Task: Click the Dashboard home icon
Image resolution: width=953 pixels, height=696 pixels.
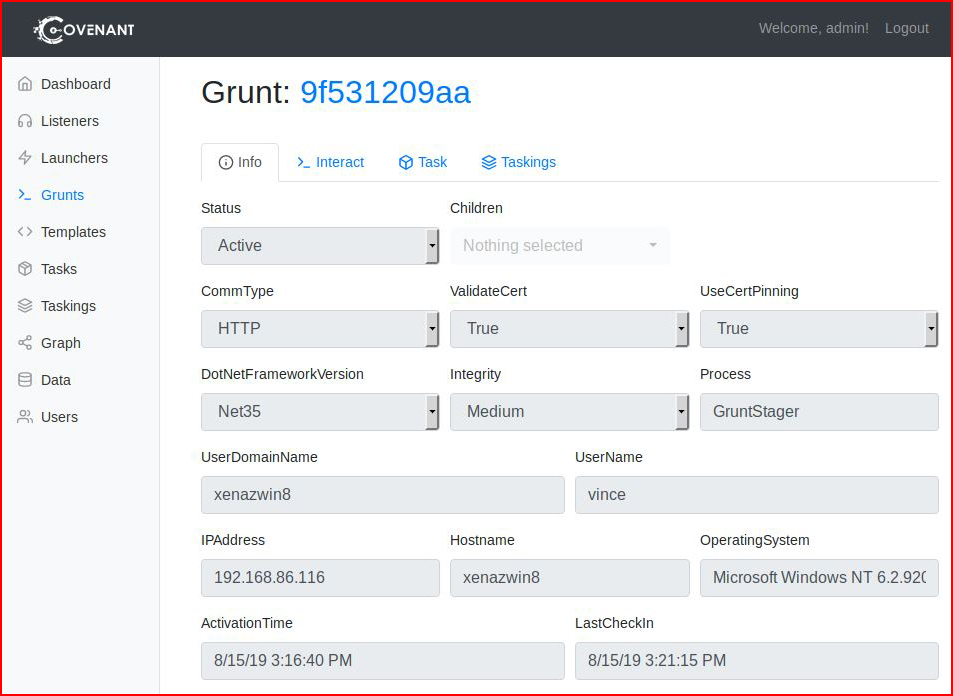Action: [x=25, y=84]
